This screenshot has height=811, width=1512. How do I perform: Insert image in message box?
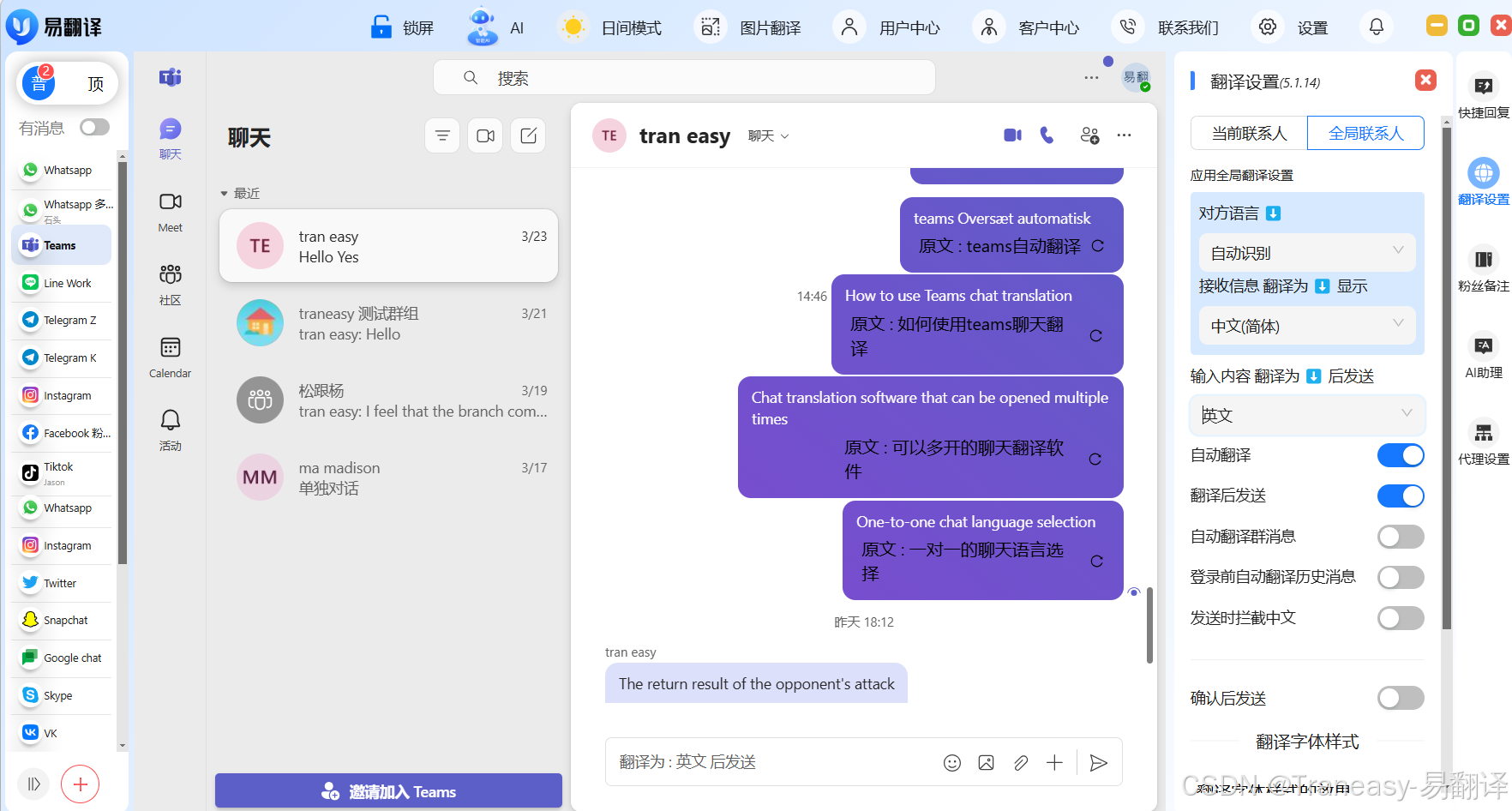coord(986,763)
